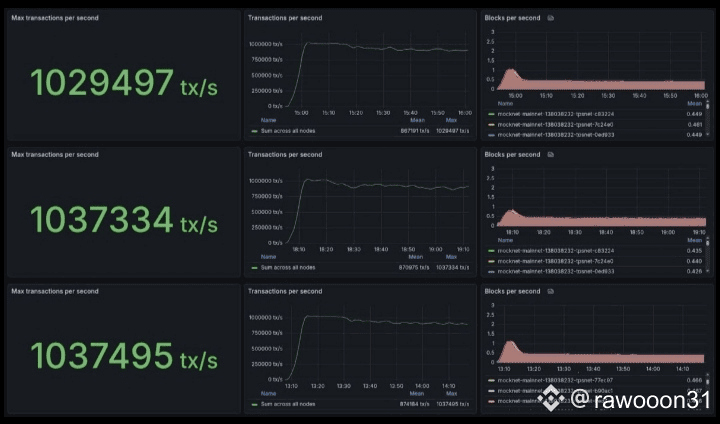Click the icon beside the 18:10 Blocks per second title
This screenshot has width=720, height=424.
[551, 155]
